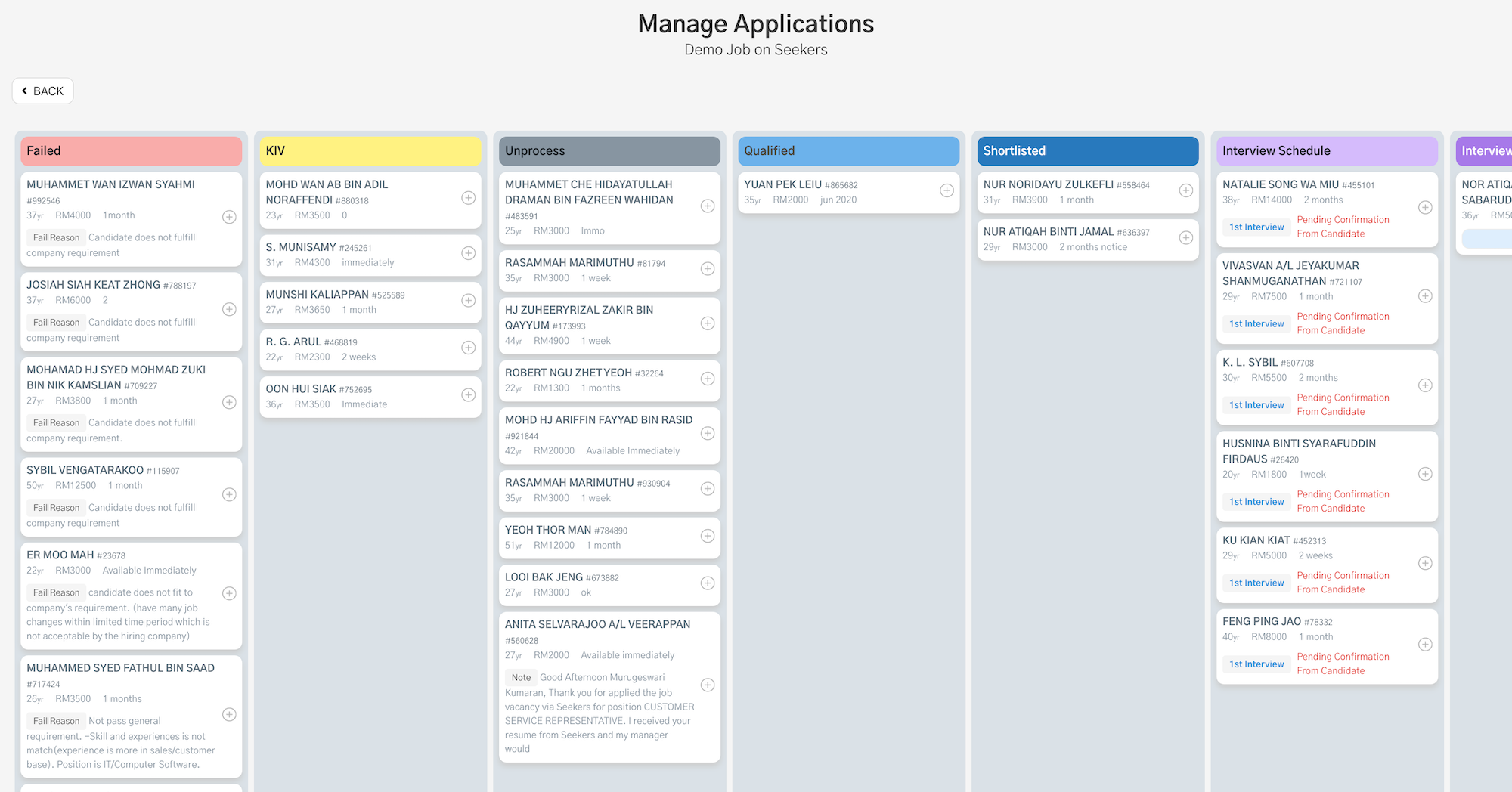Open candidate name OON HUI SIAK
Screen dimensions: 1512x792
coord(301,388)
